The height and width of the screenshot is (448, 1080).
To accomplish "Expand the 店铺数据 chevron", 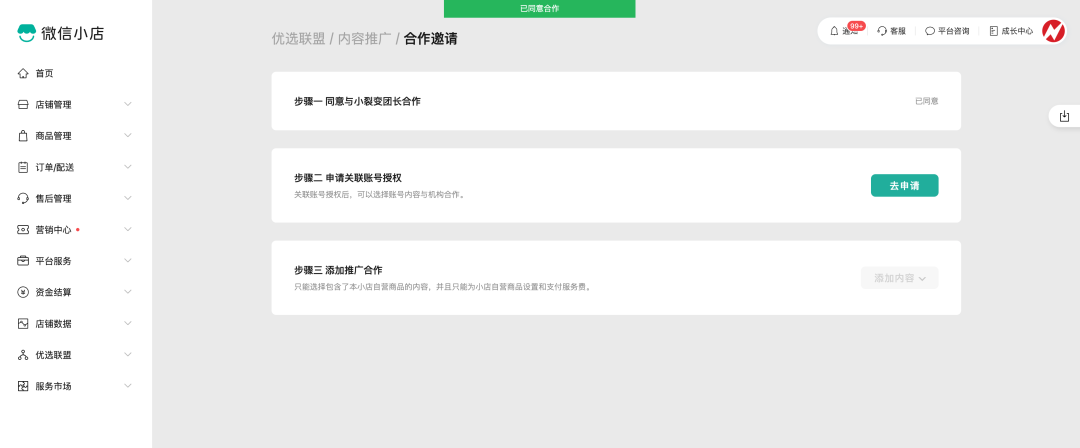I will [128, 323].
